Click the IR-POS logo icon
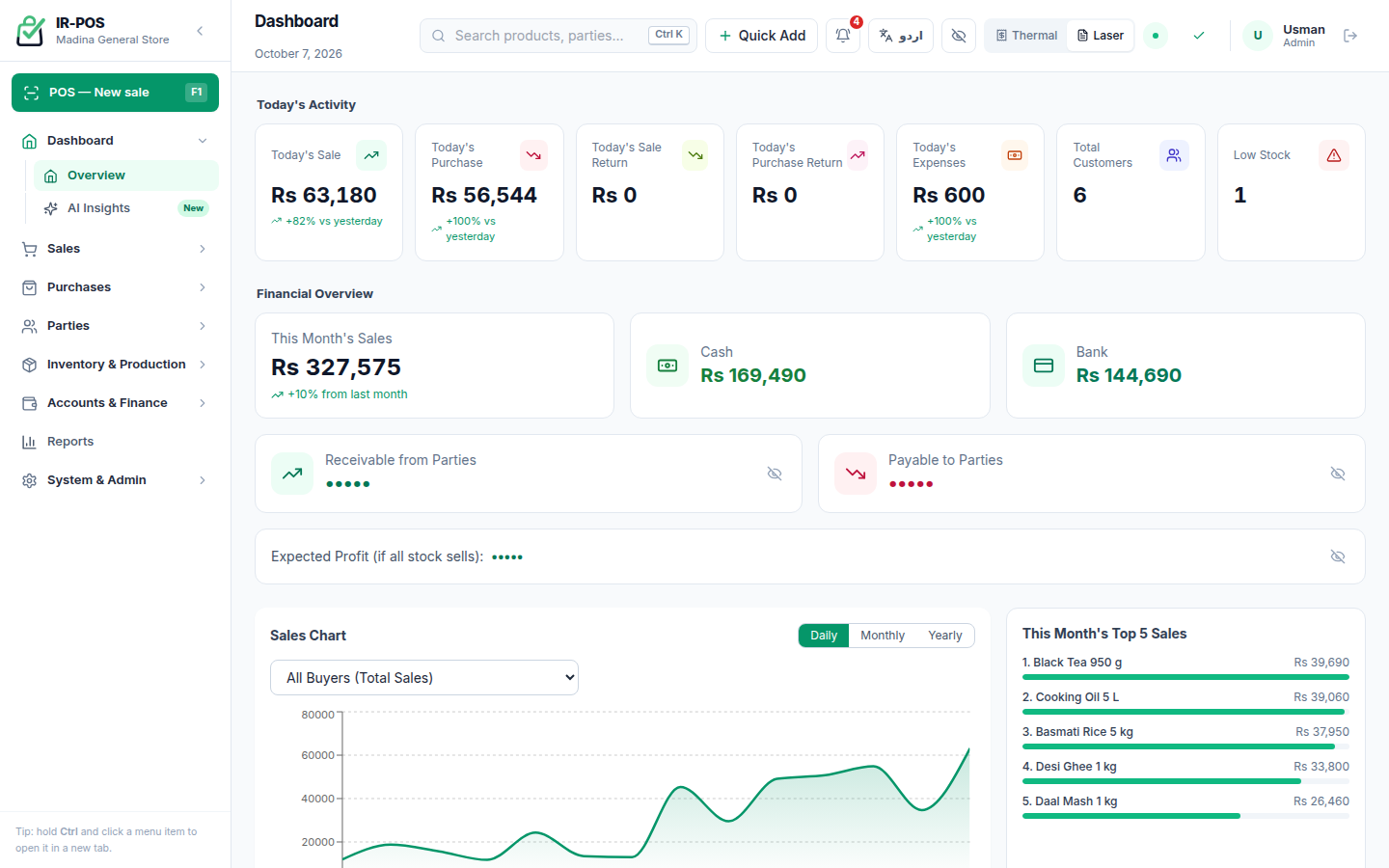The width and height of the screenshot is (1389, 868). pyautogui.click(x=31, y=31)
